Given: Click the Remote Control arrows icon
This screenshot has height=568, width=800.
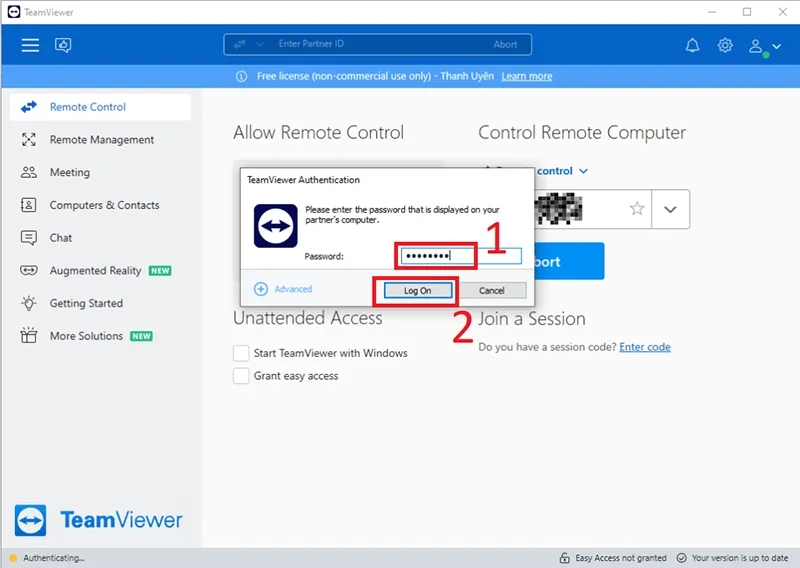Looking at the screenshot, I should point(29,107).
